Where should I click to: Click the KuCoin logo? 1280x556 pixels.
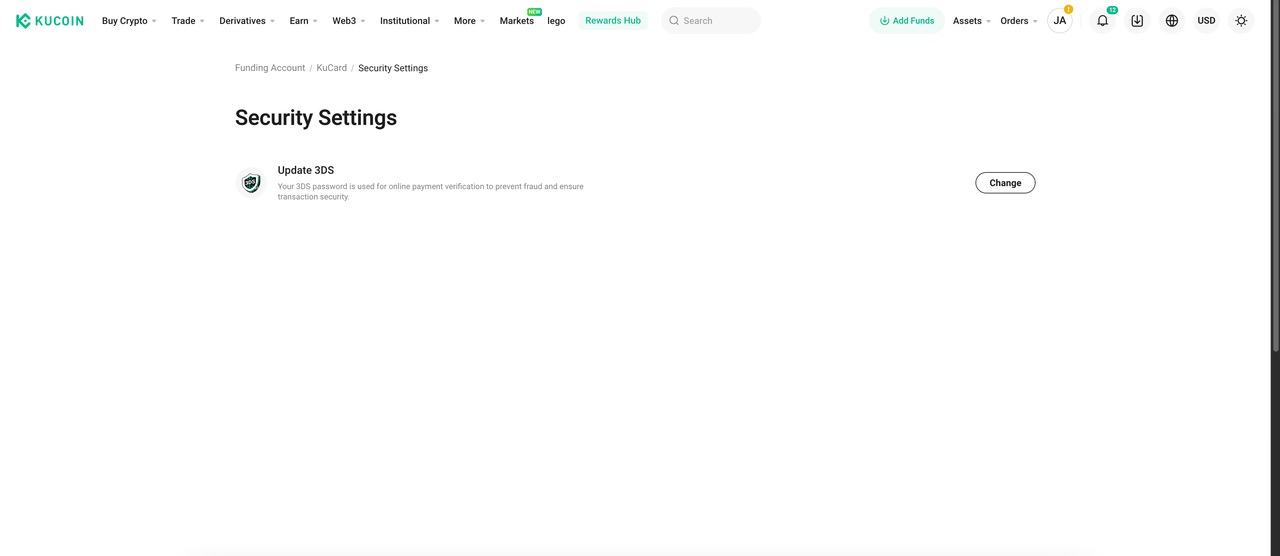click(x=50, y=21)
